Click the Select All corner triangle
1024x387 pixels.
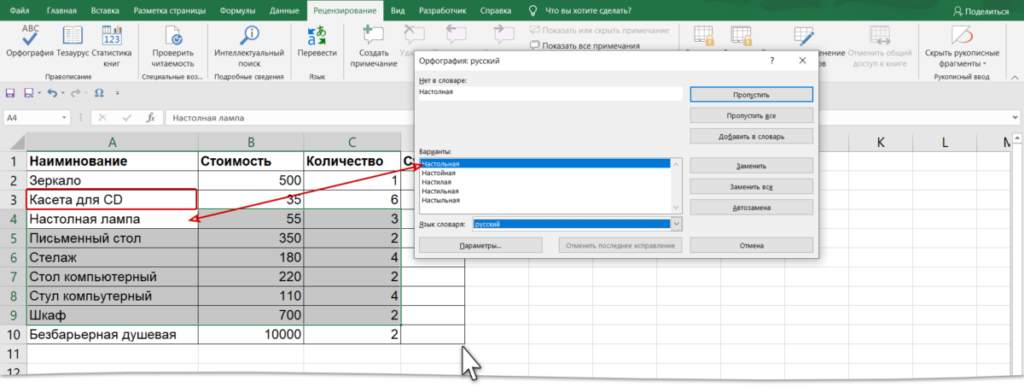coord(13,142)
